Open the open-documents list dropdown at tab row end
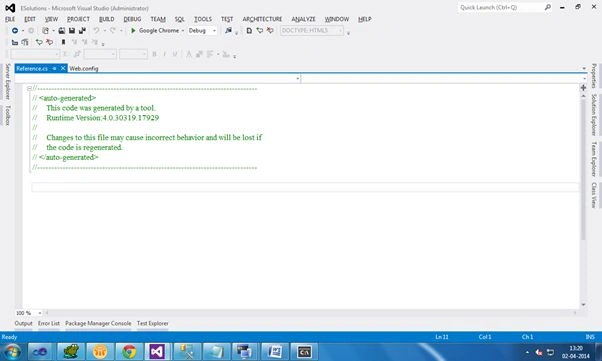This screenshot has height=361, width=602. (584, 68)
